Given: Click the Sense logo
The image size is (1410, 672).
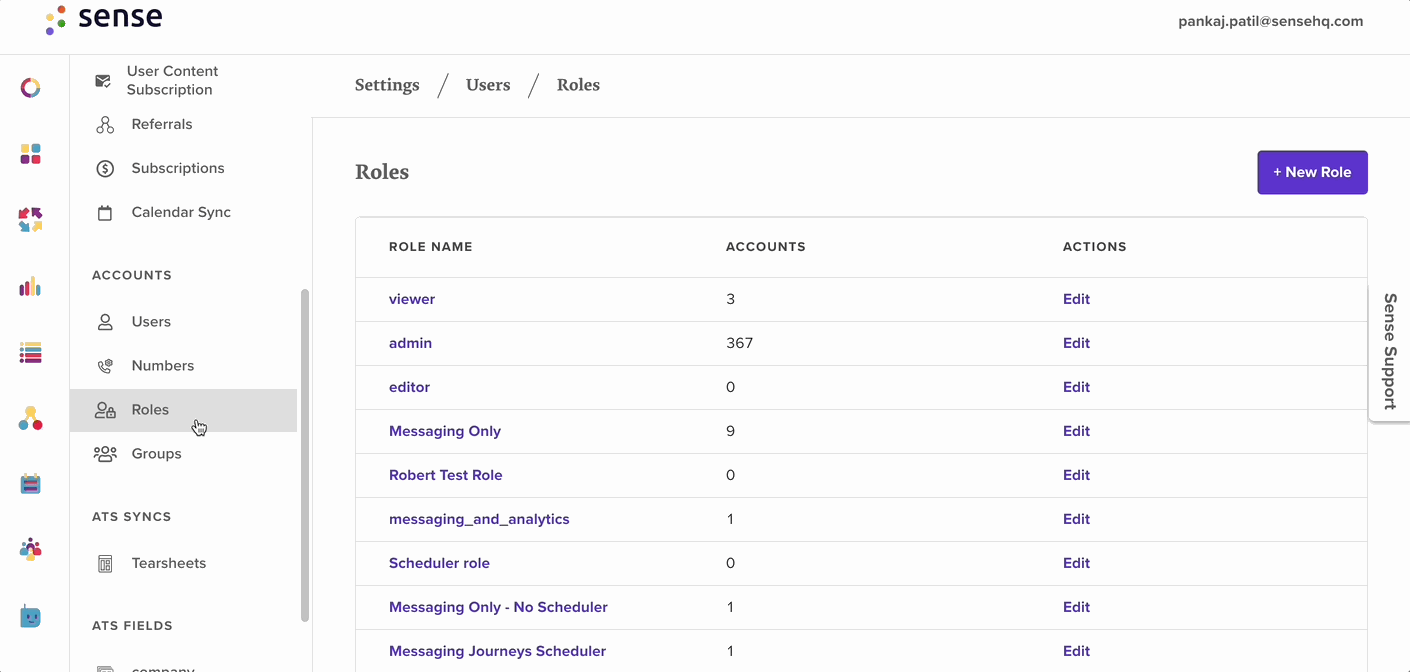Looking at the screenshot, I should (103, 18).
